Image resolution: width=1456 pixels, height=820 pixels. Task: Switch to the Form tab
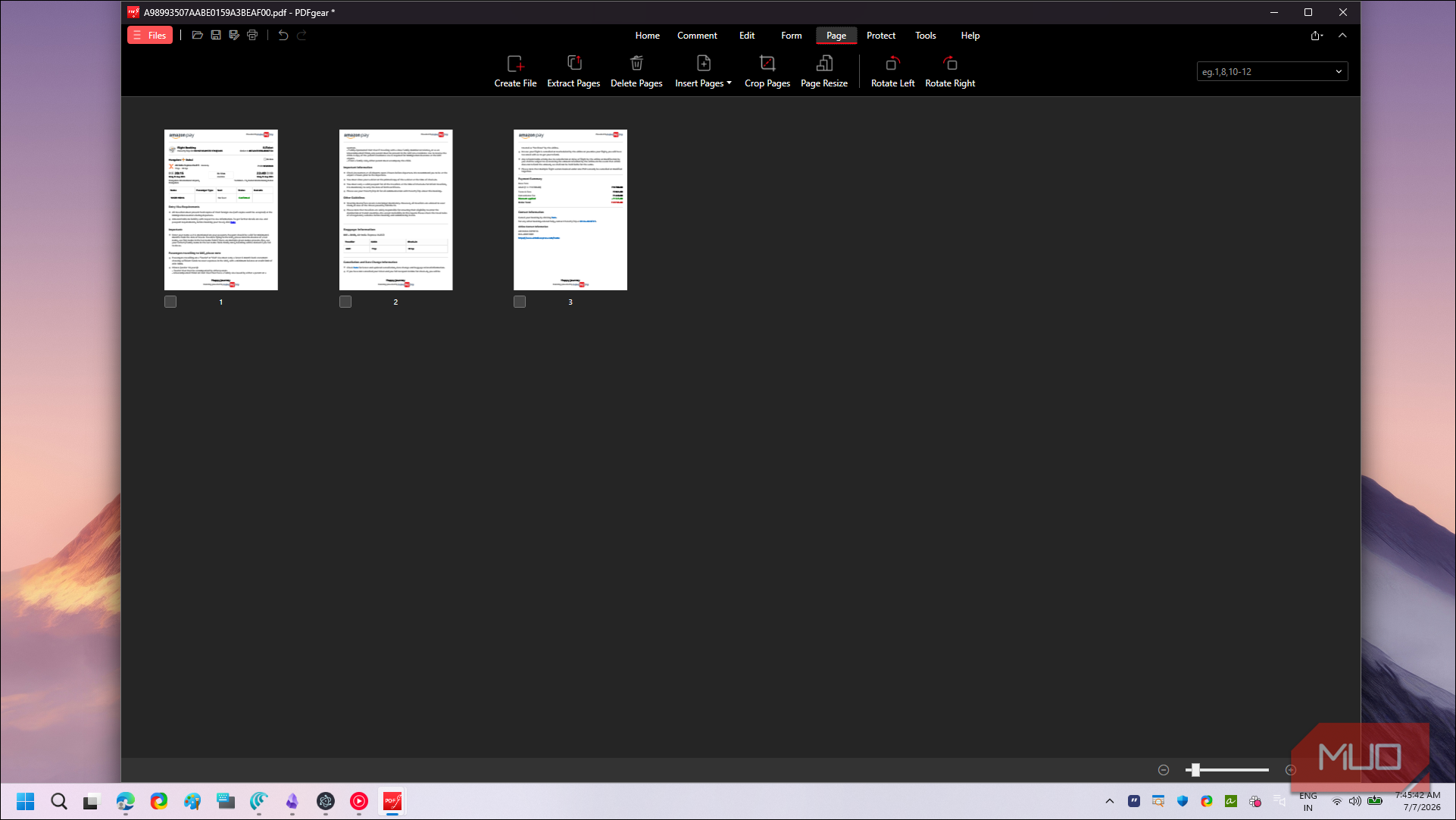792,36
